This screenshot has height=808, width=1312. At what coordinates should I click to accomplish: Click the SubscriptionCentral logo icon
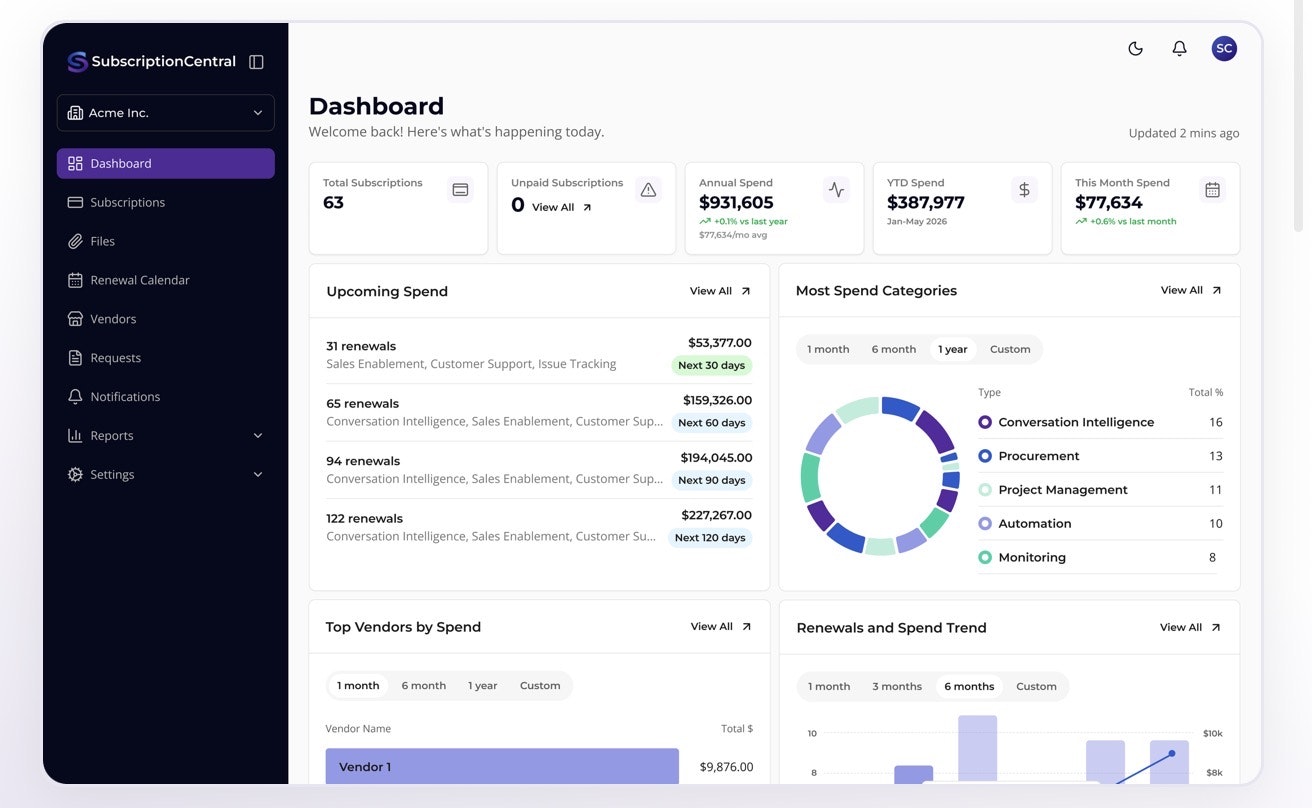[x=77, y=62]
